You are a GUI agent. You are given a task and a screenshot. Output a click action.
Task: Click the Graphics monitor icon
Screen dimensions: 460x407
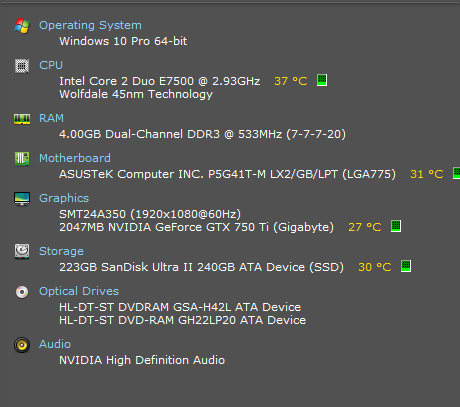pos(22,199)
